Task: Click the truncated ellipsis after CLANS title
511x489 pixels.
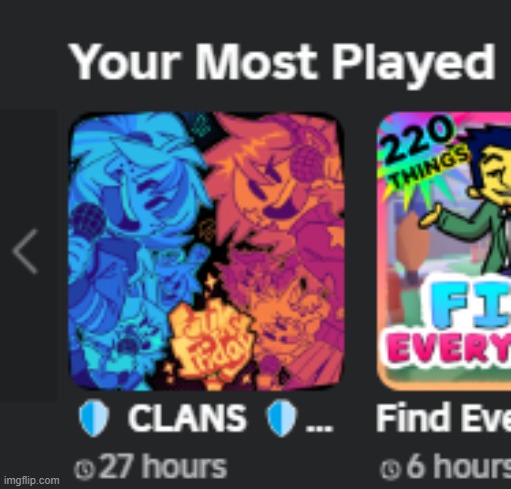Action: (x=319, y=428)
